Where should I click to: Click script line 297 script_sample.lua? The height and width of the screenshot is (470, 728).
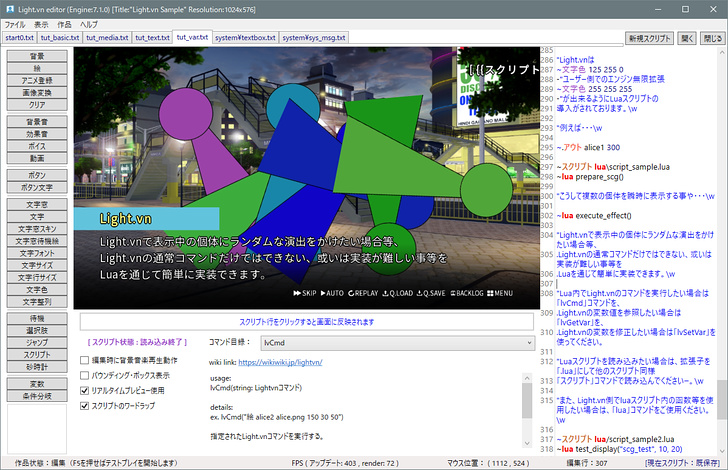tap(613, 167)
